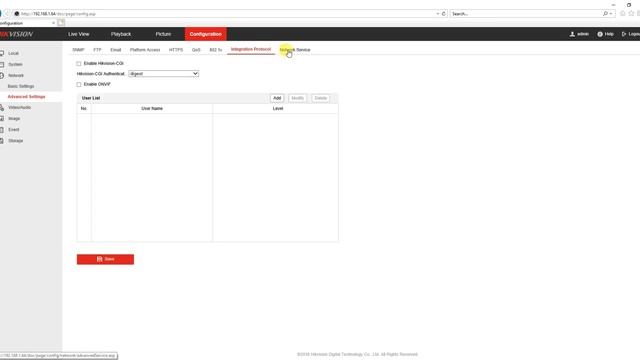The width and height of the screenshot is (640, 360).
Task: Select the Configuration tab
Action: [205, 34]
